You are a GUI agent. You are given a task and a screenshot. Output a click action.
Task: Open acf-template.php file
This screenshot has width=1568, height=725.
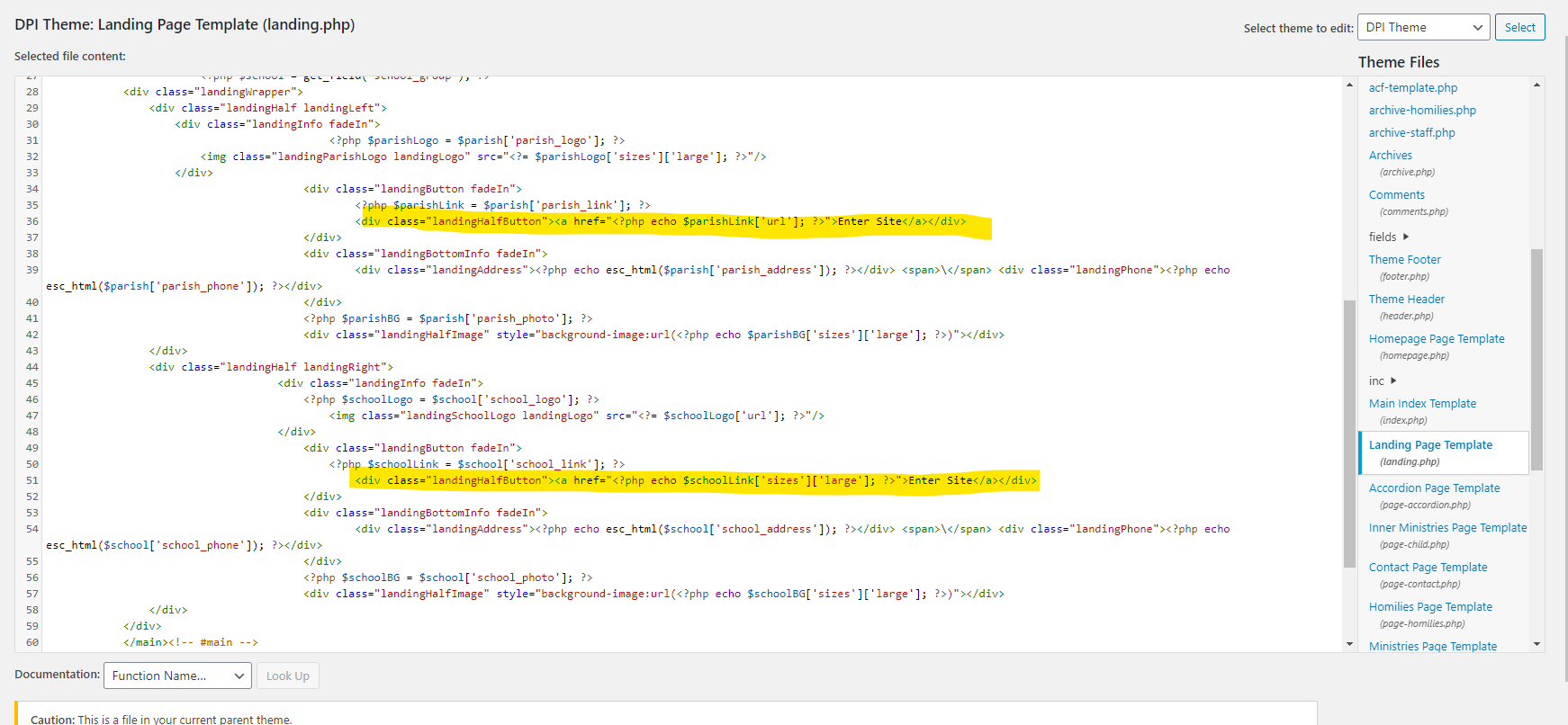[x=1412, y=88]
